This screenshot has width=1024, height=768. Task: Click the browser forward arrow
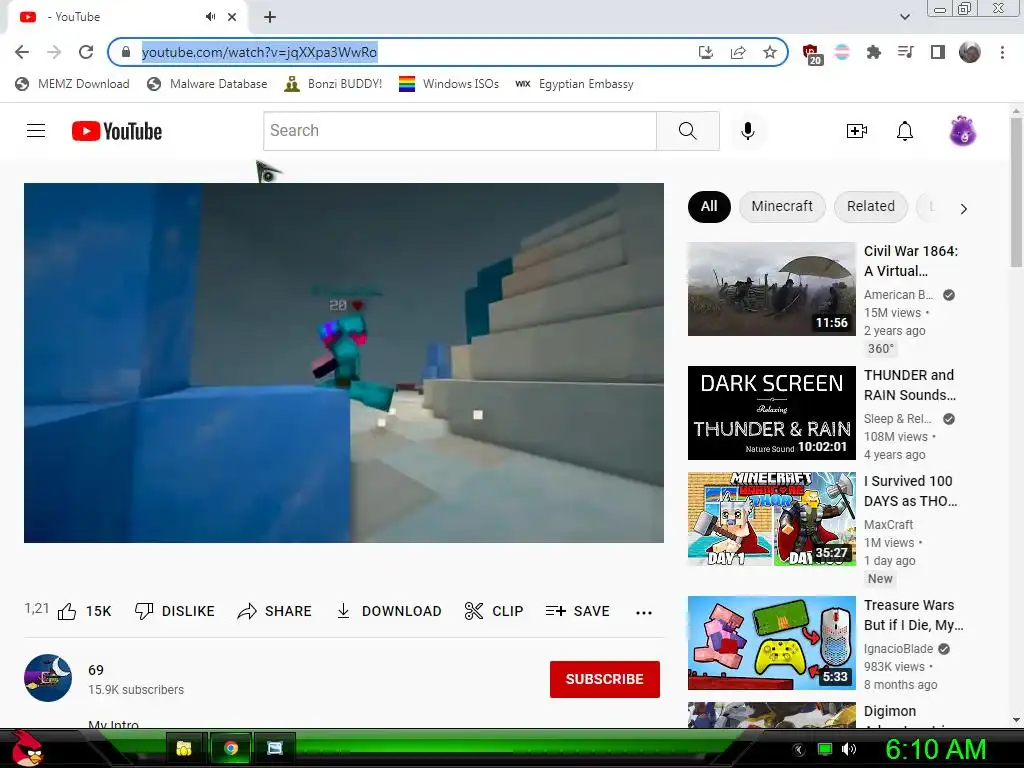54,52
